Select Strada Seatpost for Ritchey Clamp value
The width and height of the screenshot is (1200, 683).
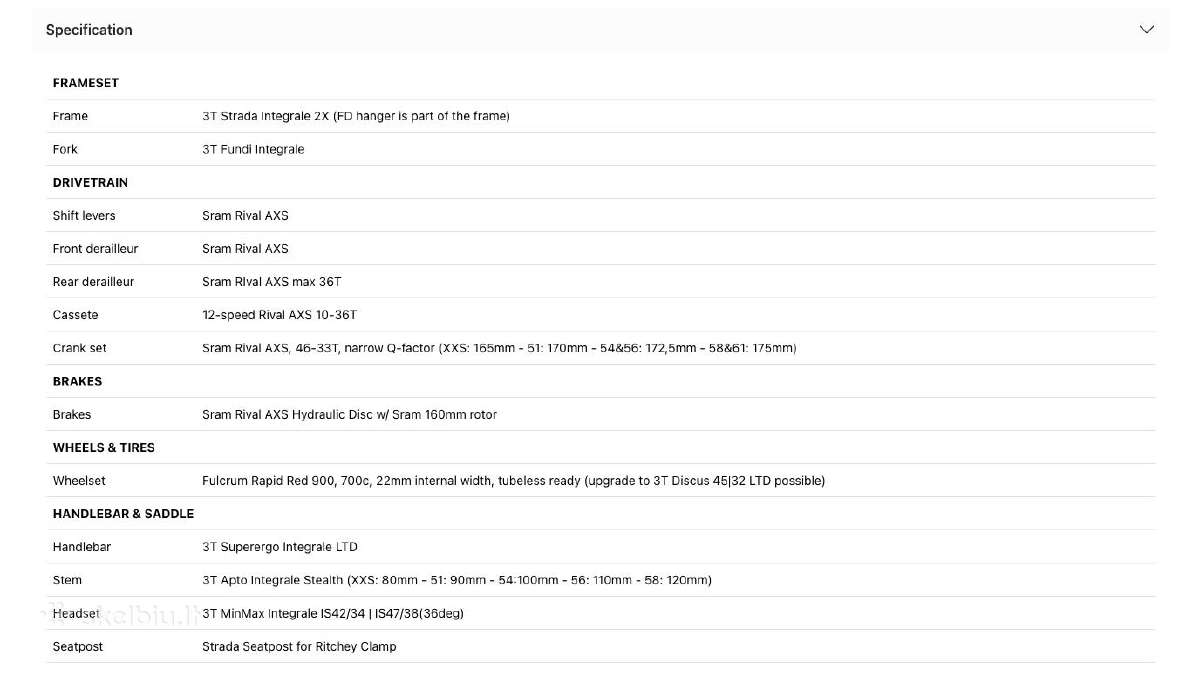[x=299, y=647]
